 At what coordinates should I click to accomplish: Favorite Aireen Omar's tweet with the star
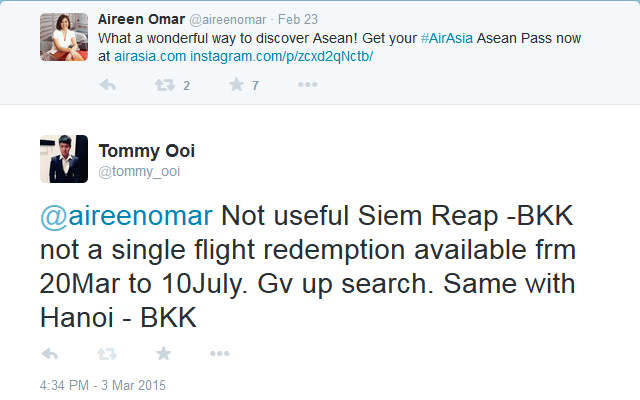click(x=236, y=86)
